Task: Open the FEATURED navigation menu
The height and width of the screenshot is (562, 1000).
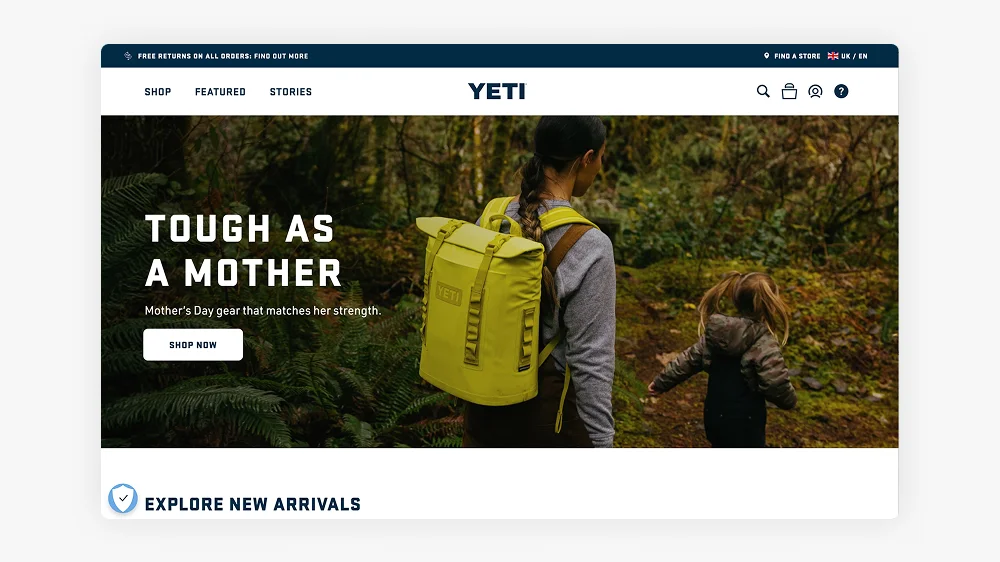Action: (220, 92)
